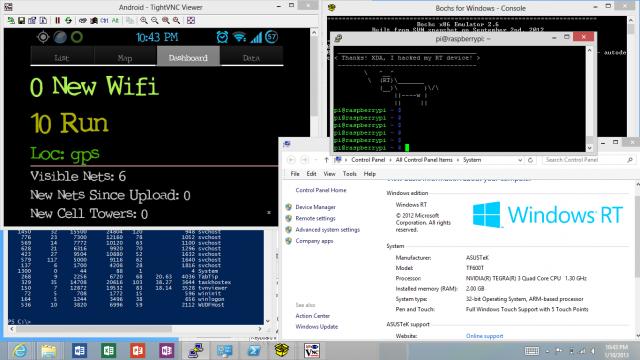Expand the address bar history dropdown

pyautogui.click(x=520, y=160)
